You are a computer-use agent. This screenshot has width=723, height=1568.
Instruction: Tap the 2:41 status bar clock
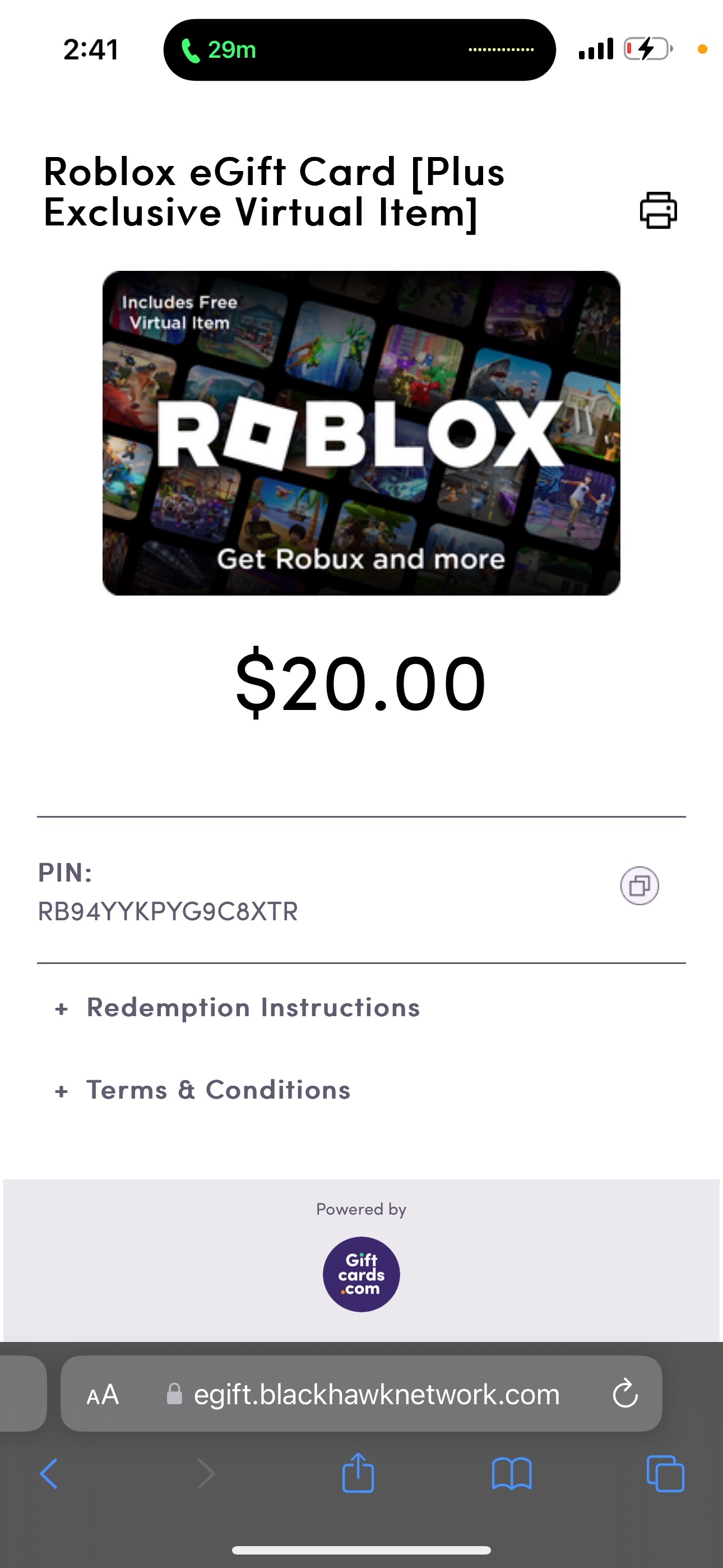91,50
